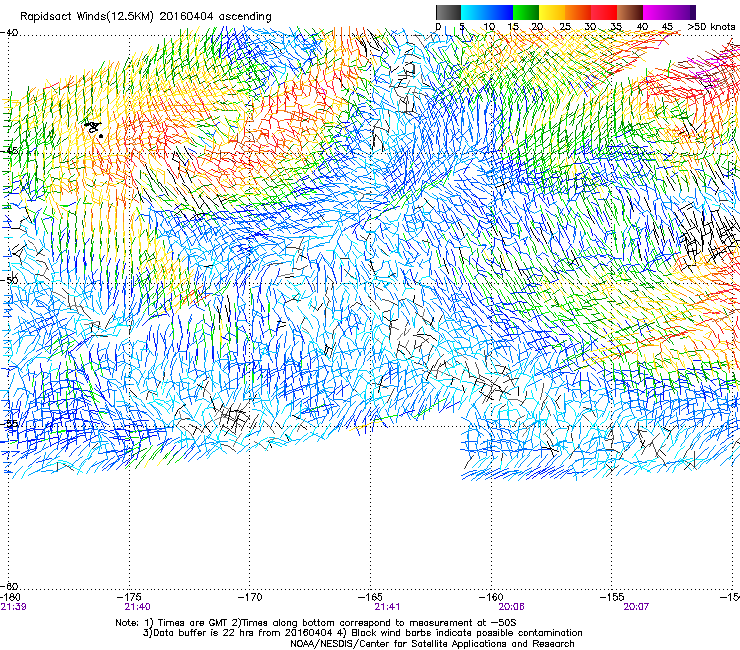Select the orange 25–30 knots legend swatch

point(578,12)
